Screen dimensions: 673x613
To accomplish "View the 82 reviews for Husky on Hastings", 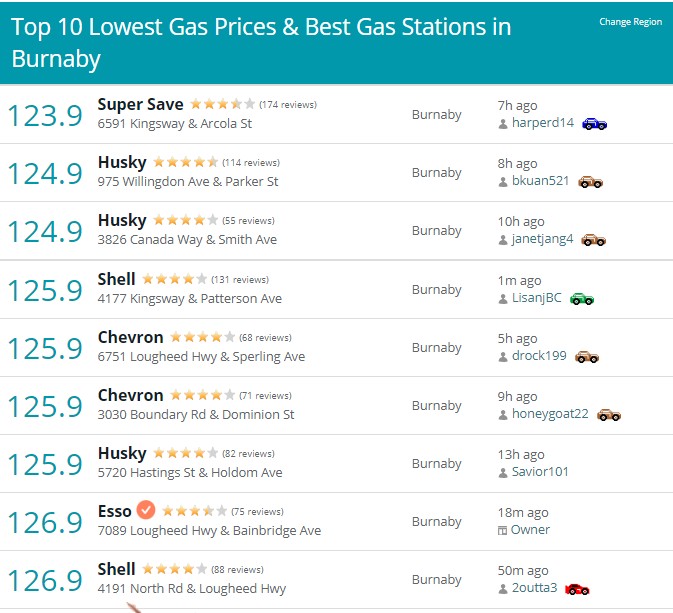I will pos(248,454).
